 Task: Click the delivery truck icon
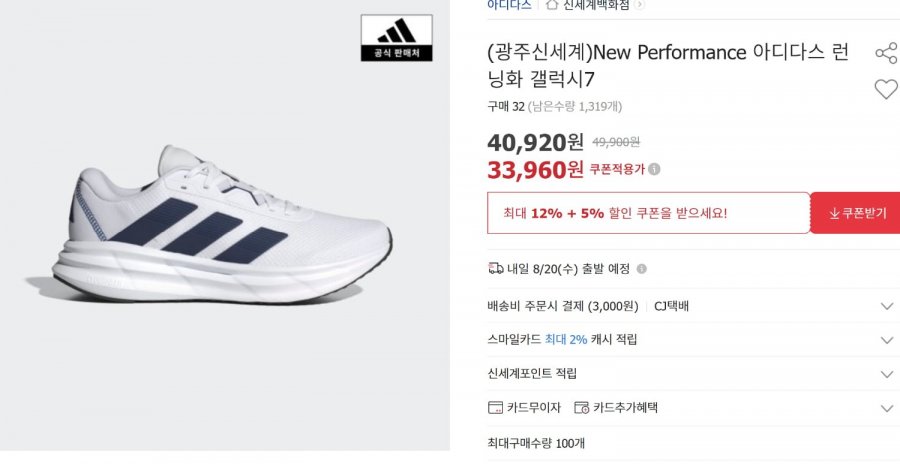click(x=496, y=268)
